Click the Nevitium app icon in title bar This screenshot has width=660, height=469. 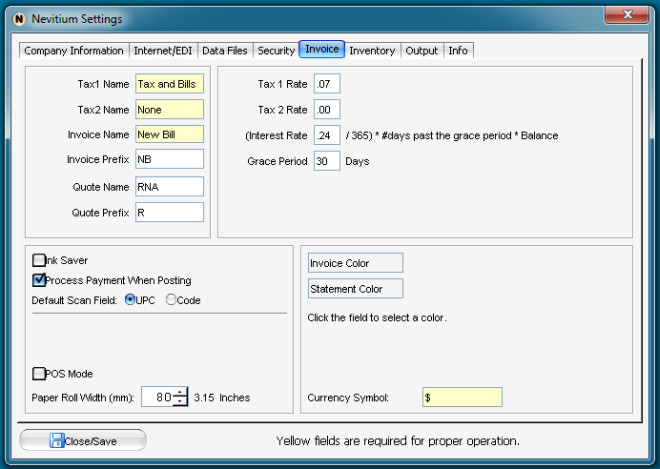[19, 19]
